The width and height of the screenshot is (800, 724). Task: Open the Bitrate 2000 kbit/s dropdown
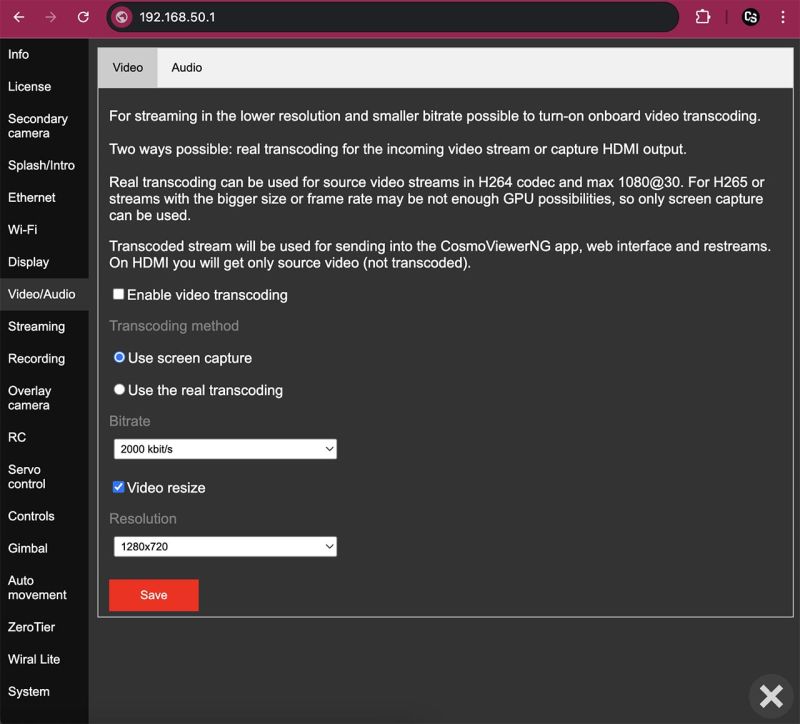[225, 449]
